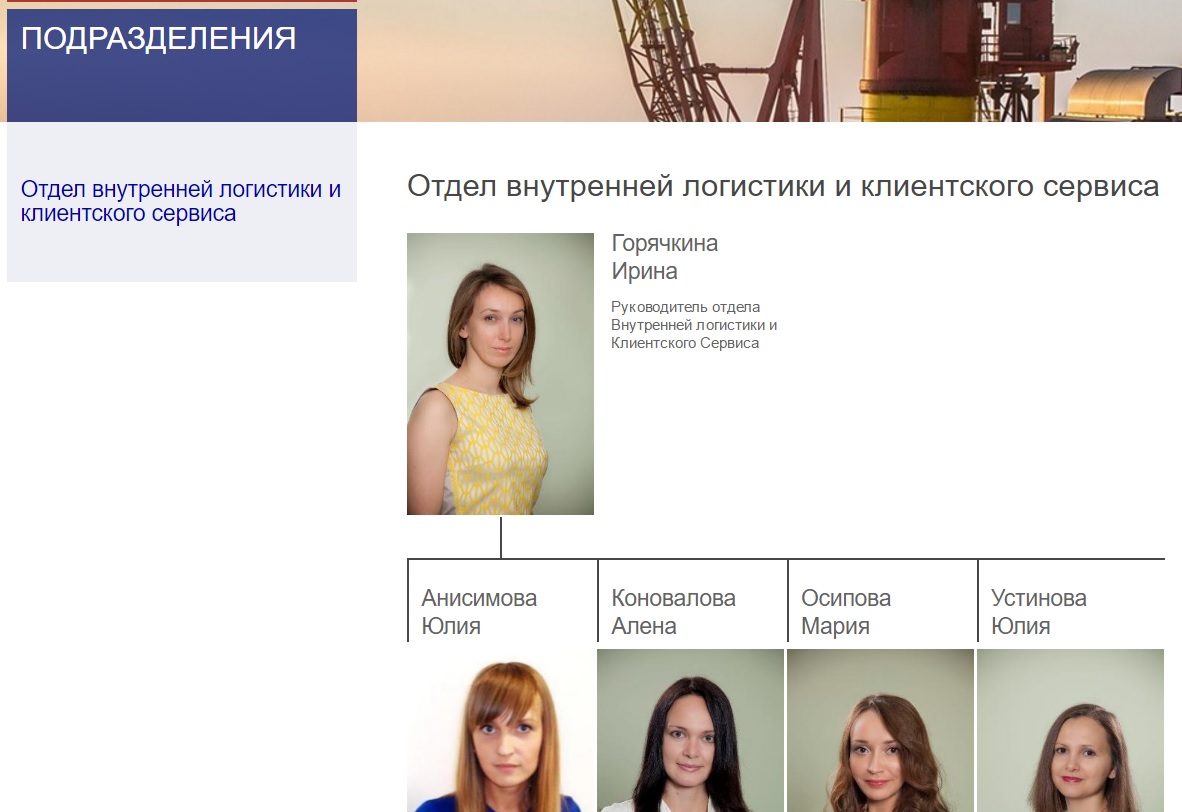Image resolution: width=1182 pixels, height=812 pixels.
Task: Select the name Осипова Мария
Action: point(846,611)
